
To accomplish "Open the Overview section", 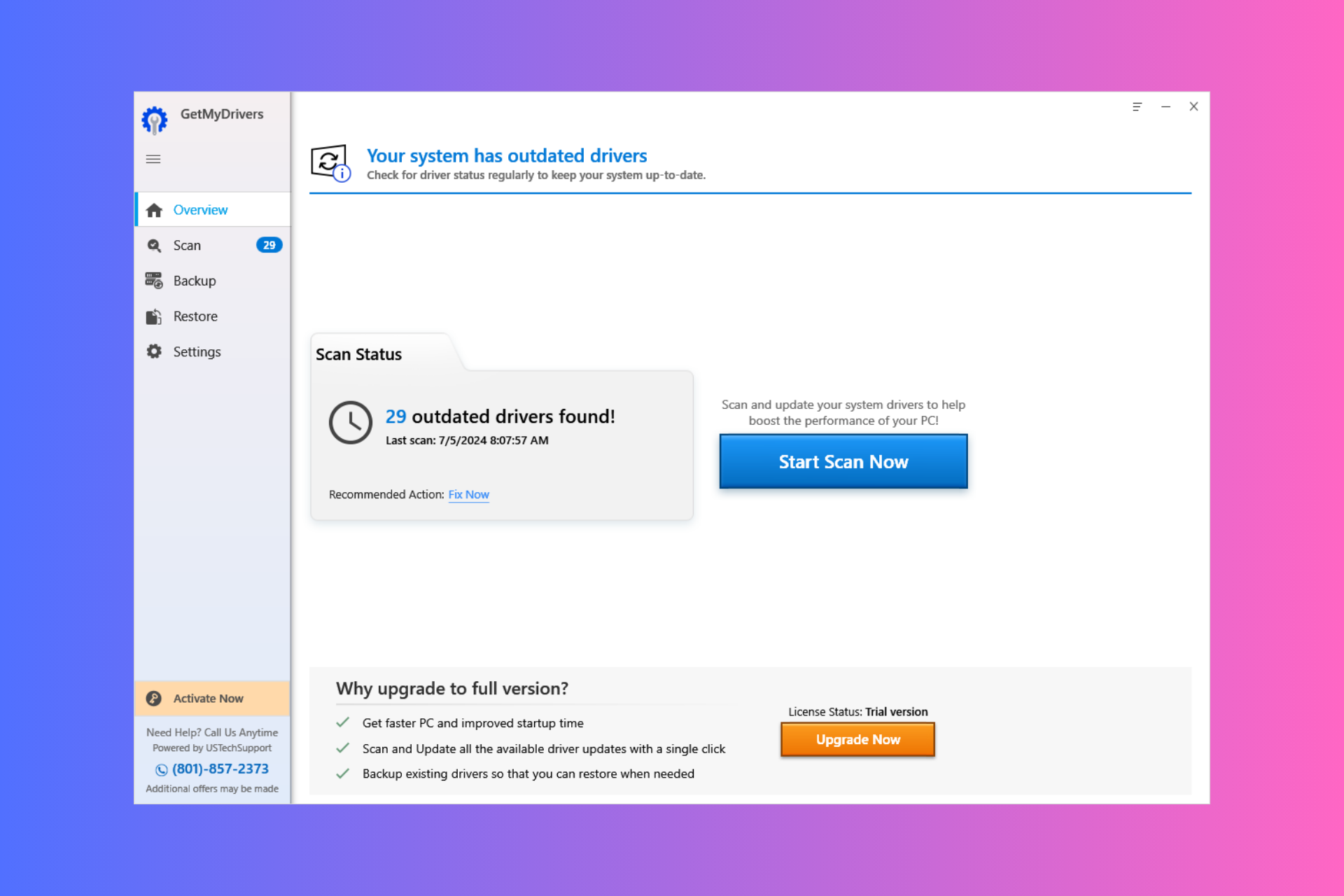I will [x=213, y=209].
